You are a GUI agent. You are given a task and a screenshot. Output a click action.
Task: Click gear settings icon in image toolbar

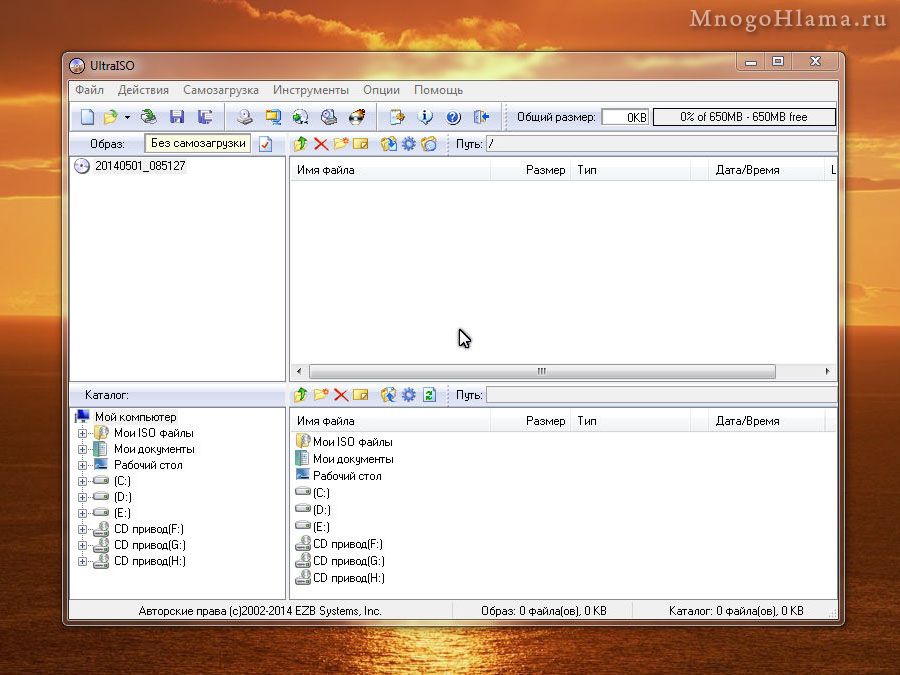pos(408,144)
